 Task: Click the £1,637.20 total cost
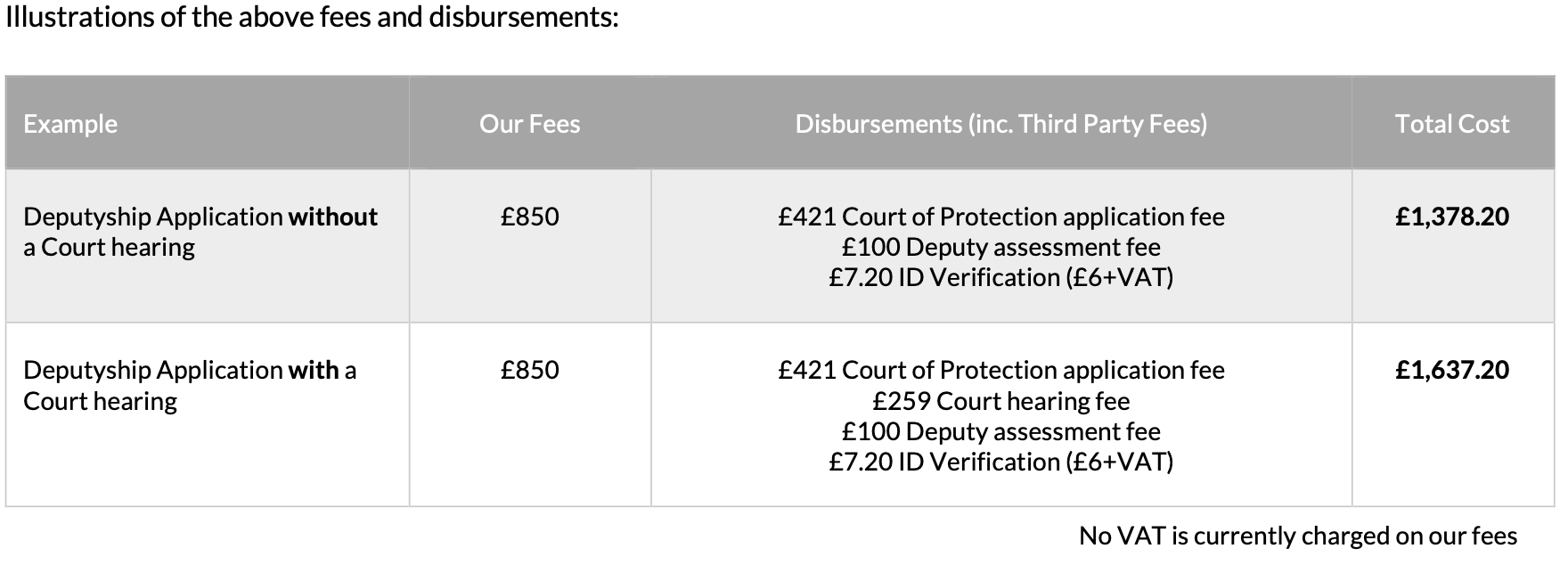(x=1452, y=370)
